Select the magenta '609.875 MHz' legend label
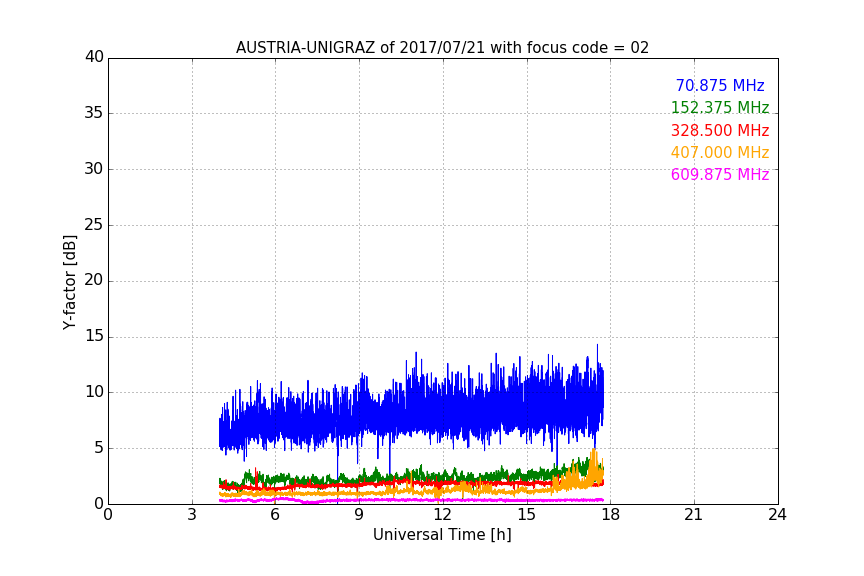Viewport: 864px width, 576px height. coord(720,175)
